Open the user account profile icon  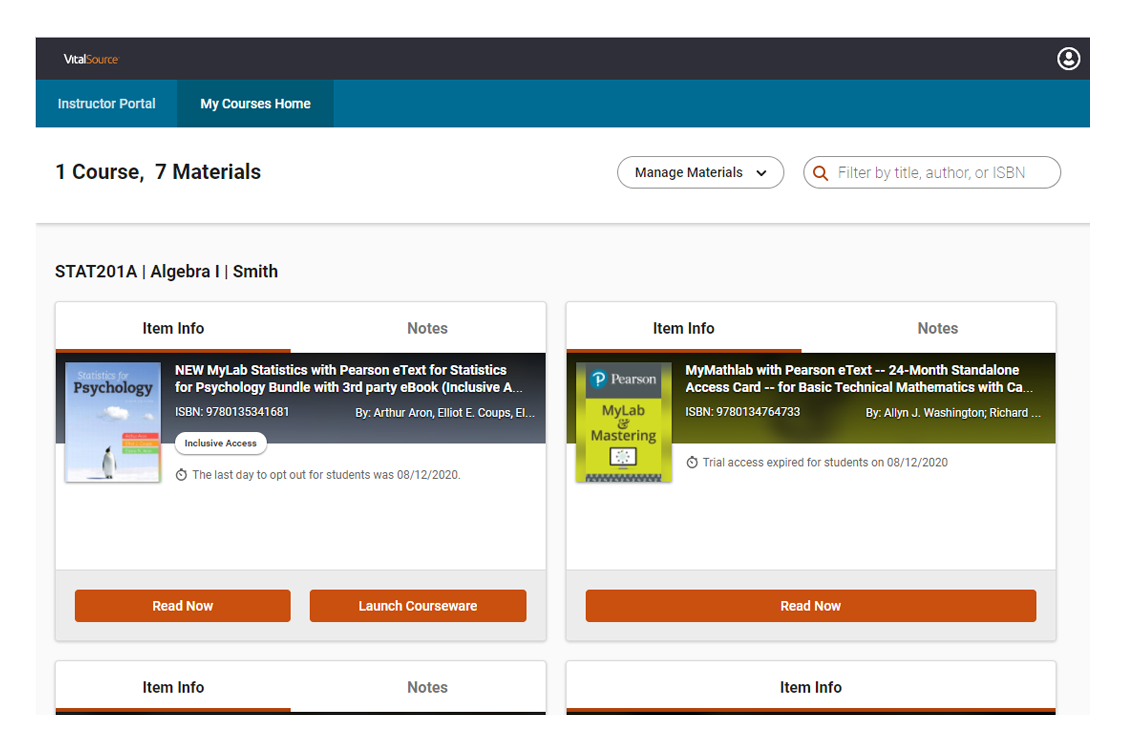point(1068,59)
